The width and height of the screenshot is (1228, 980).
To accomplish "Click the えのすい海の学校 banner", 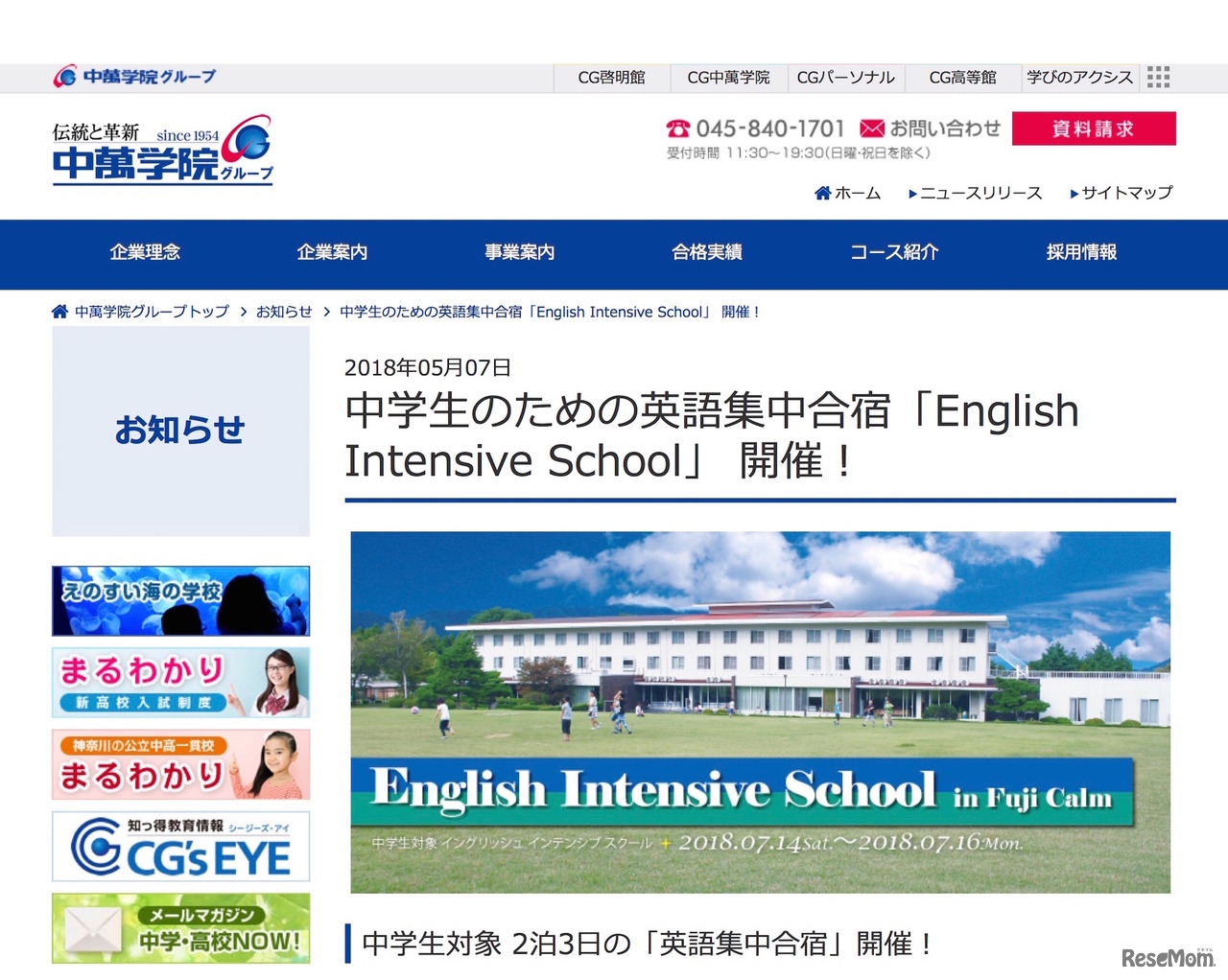I will 179,600.
